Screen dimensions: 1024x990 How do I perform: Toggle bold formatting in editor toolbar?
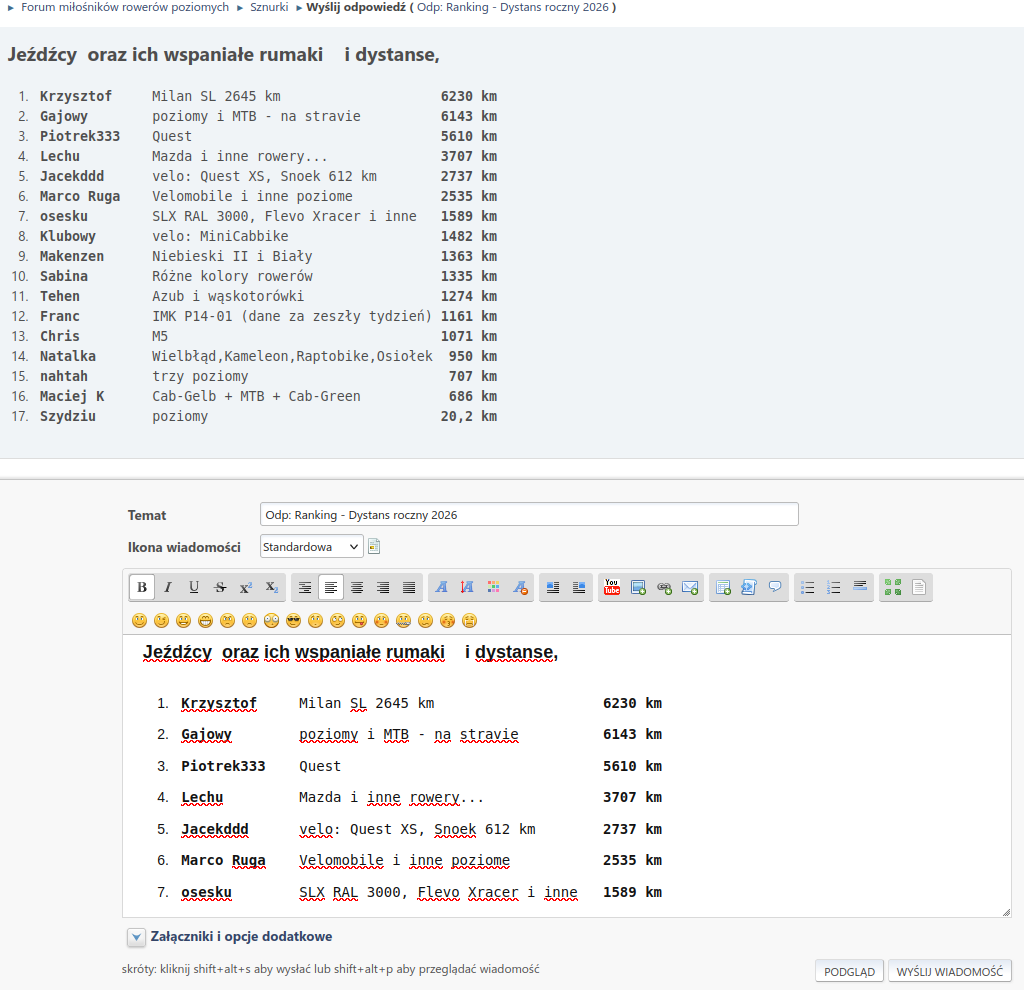tap(142, 587)
